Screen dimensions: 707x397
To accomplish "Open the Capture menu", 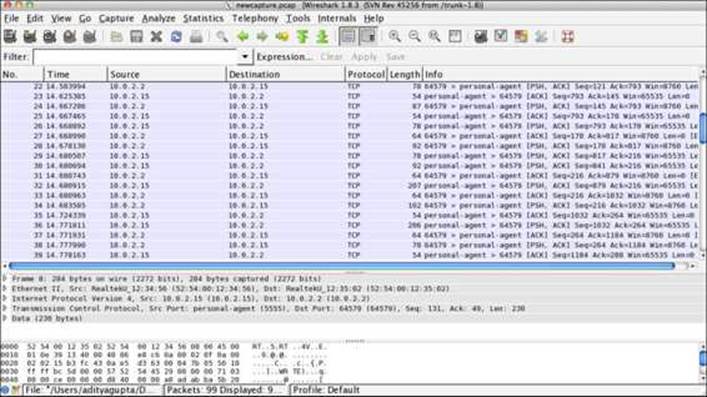I will pyautogui.click(x=116, y=18).
